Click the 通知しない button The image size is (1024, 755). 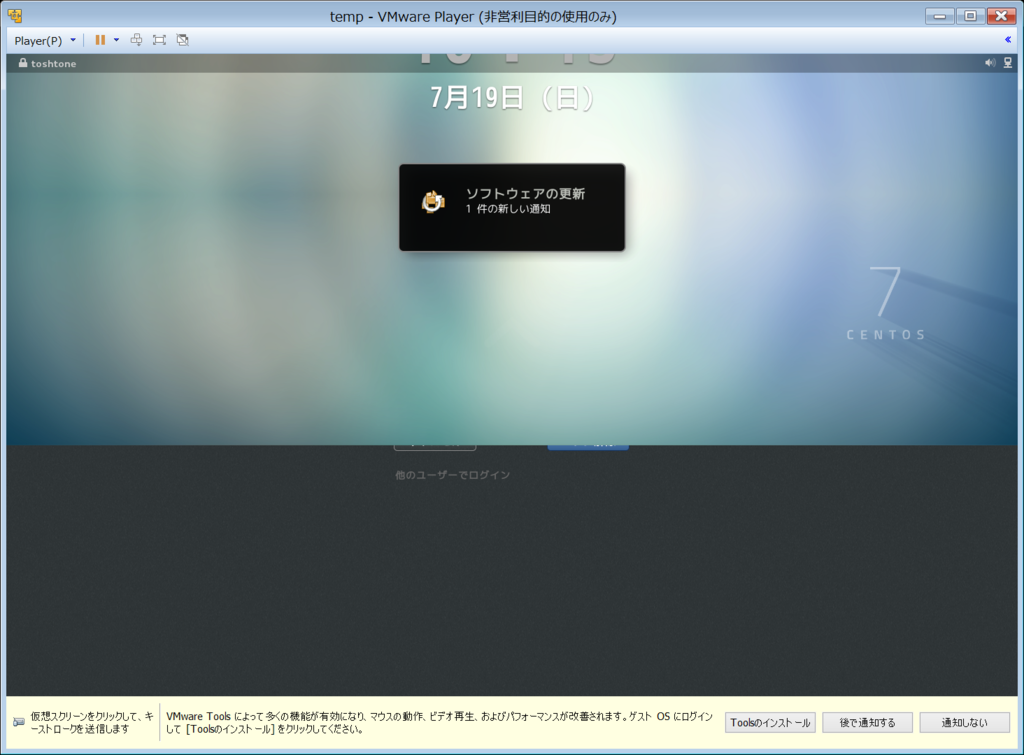click(x=965, y=722)
